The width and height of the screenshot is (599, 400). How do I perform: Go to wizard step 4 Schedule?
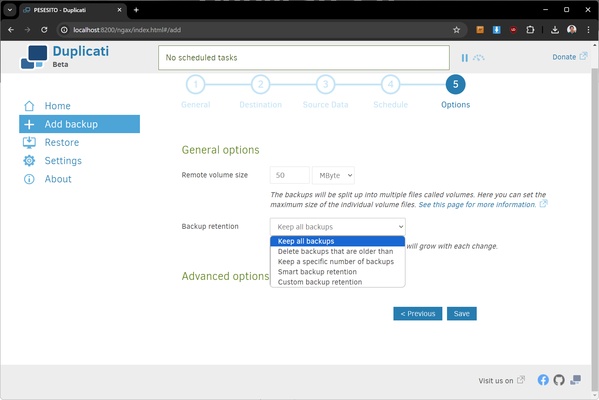(390, 84)
